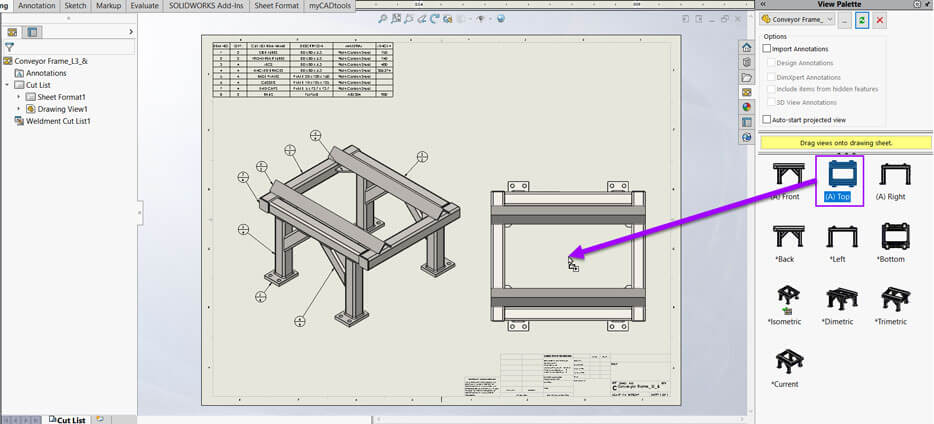Enable the Auto-start projected view checkbox

click(x=767, y=120)
